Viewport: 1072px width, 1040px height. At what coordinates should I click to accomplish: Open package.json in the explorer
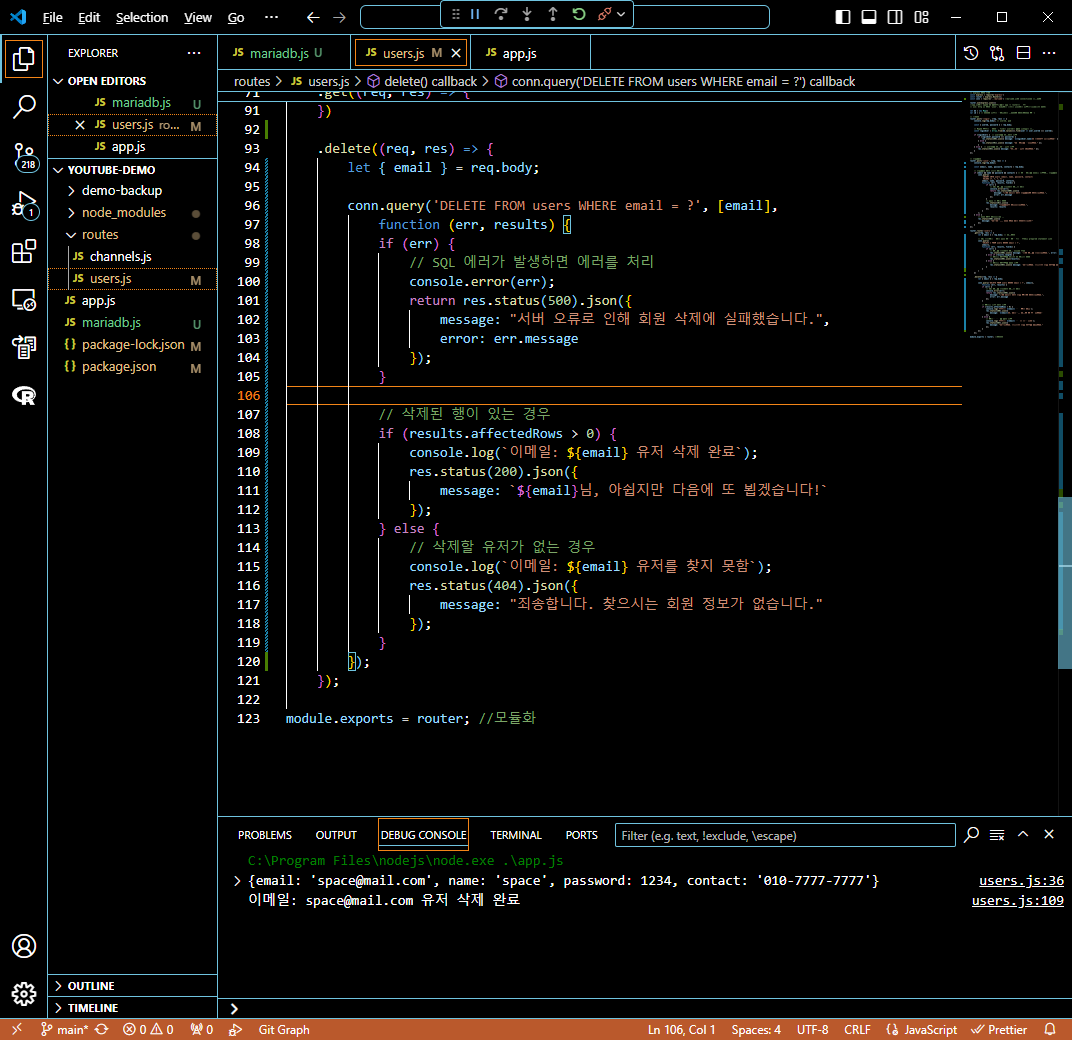pos(118,366)
